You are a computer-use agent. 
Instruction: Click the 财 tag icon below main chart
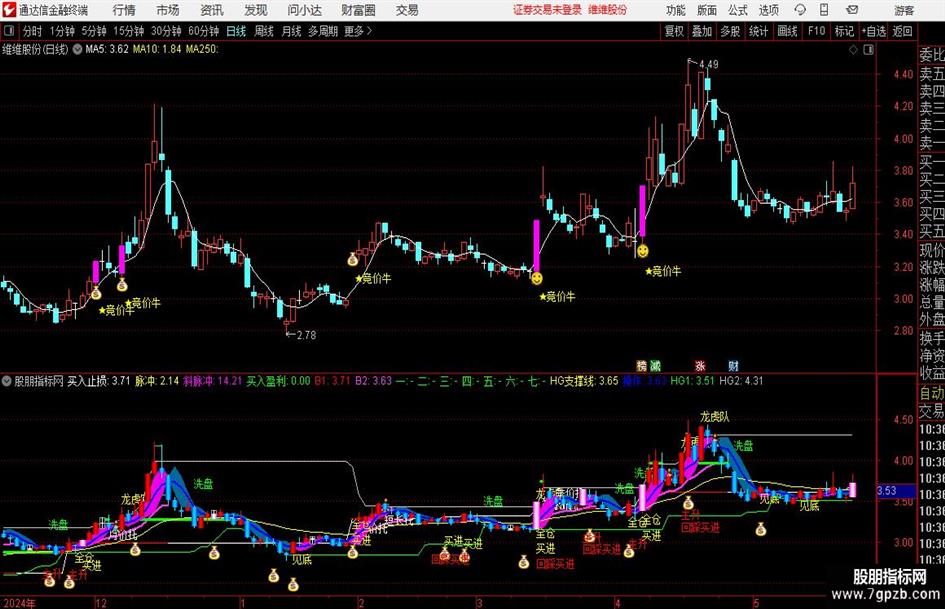(x=733, y=365)
